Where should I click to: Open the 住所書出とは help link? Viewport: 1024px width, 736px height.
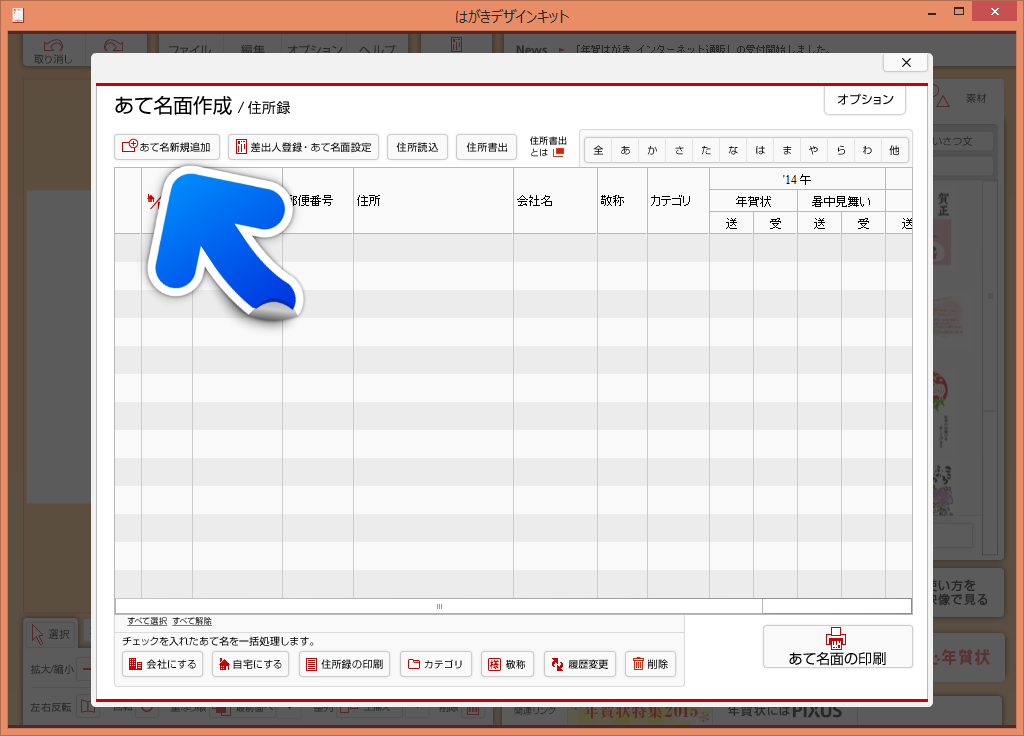[548, 147]
